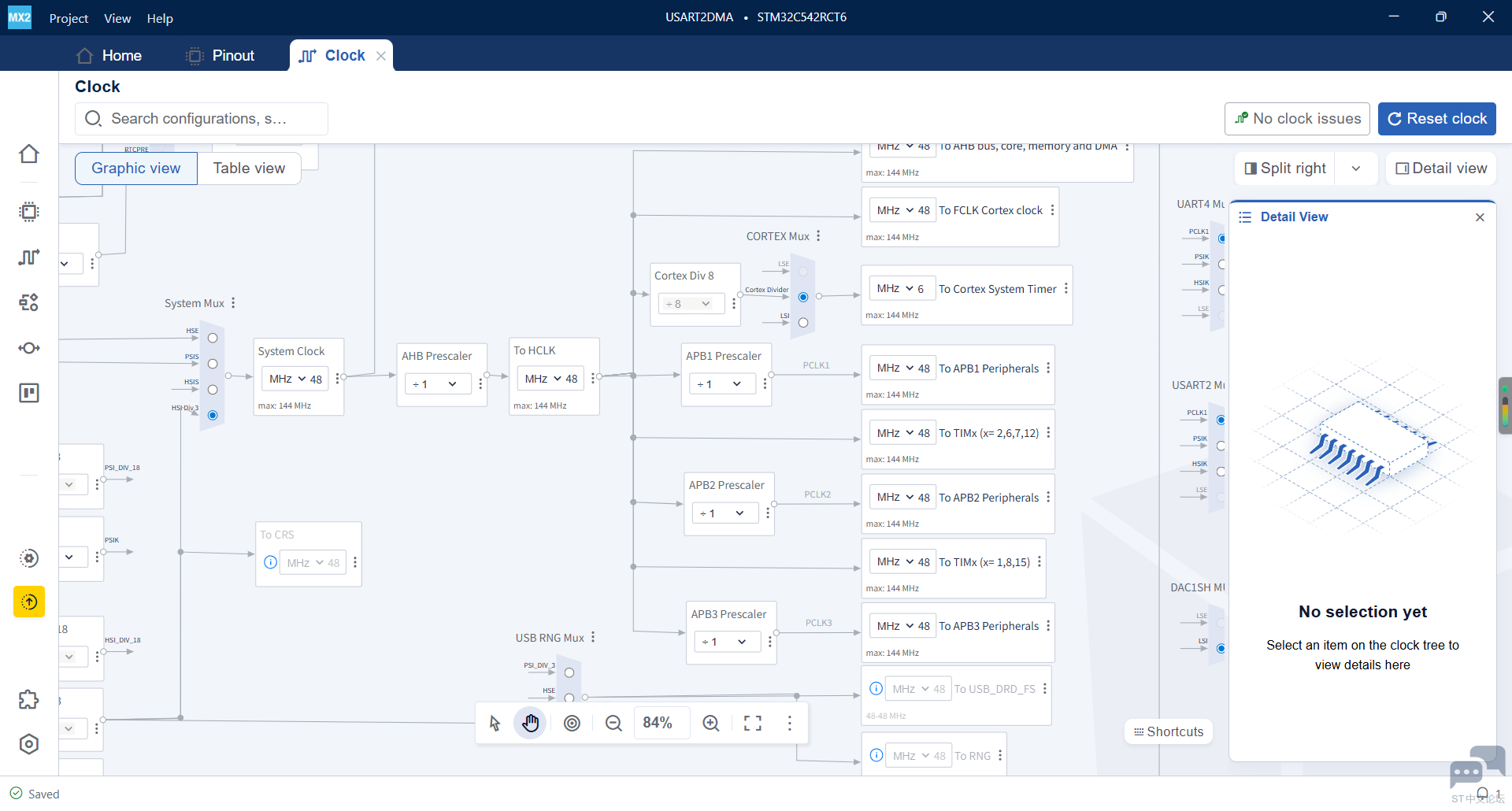This screenshot has width=1512, height=811.
Task: Select PSI_DIV_3 input on USB RNG Mux
Action: coord(569,673)
